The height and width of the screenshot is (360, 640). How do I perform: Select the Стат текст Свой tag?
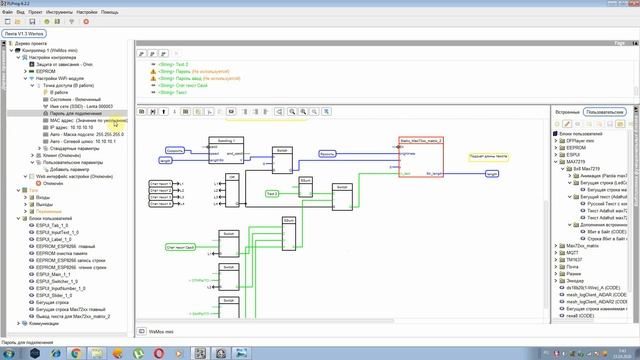click(180, 247)
